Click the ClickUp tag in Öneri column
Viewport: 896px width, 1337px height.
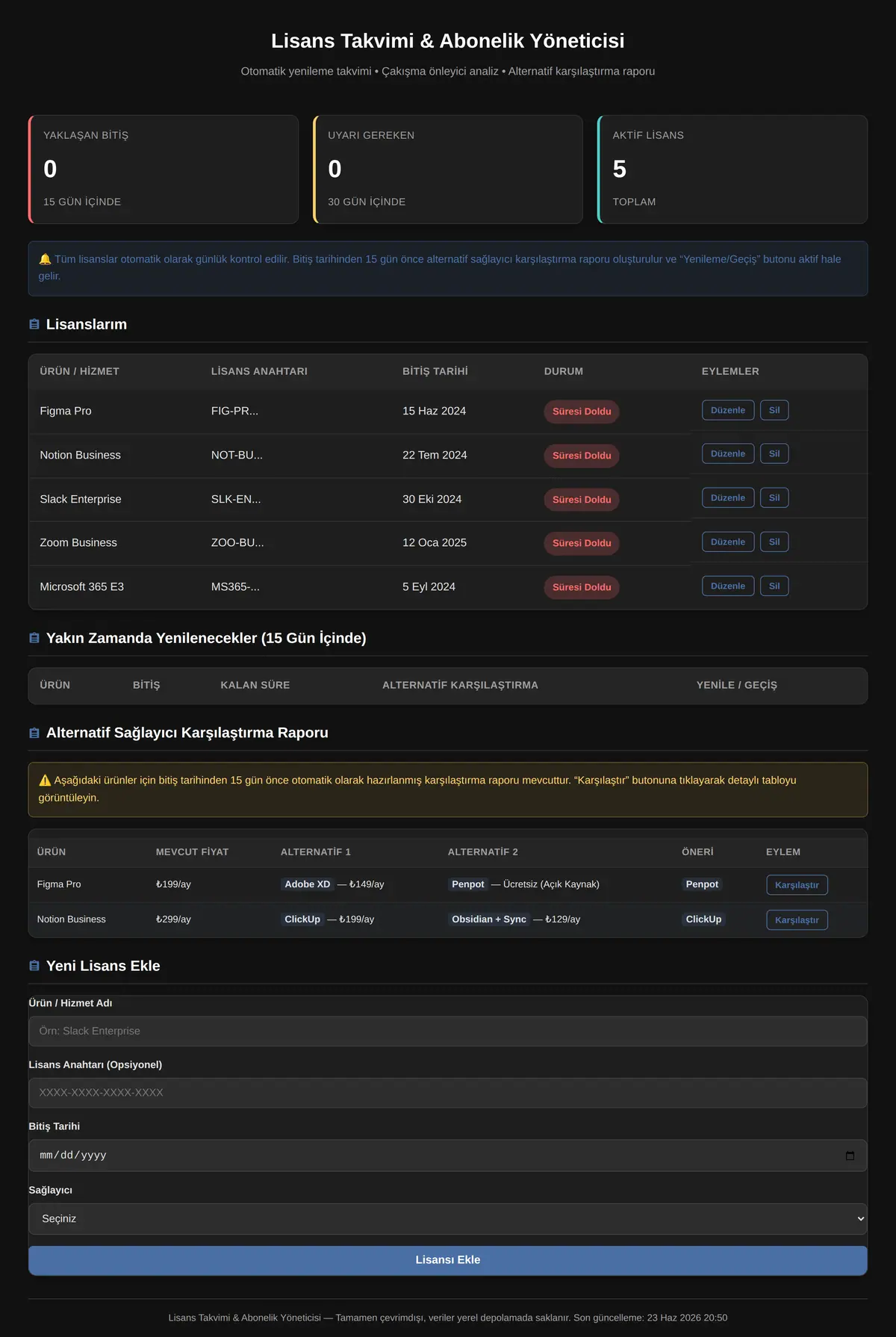click(703, 919)
